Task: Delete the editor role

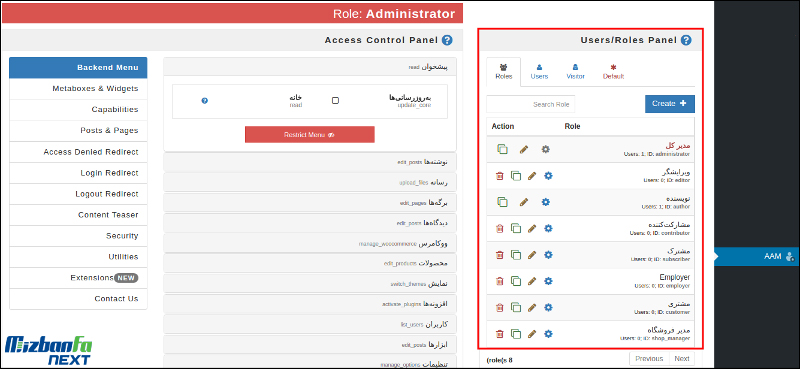Action: pyautogui.click(x=500, y=176)
